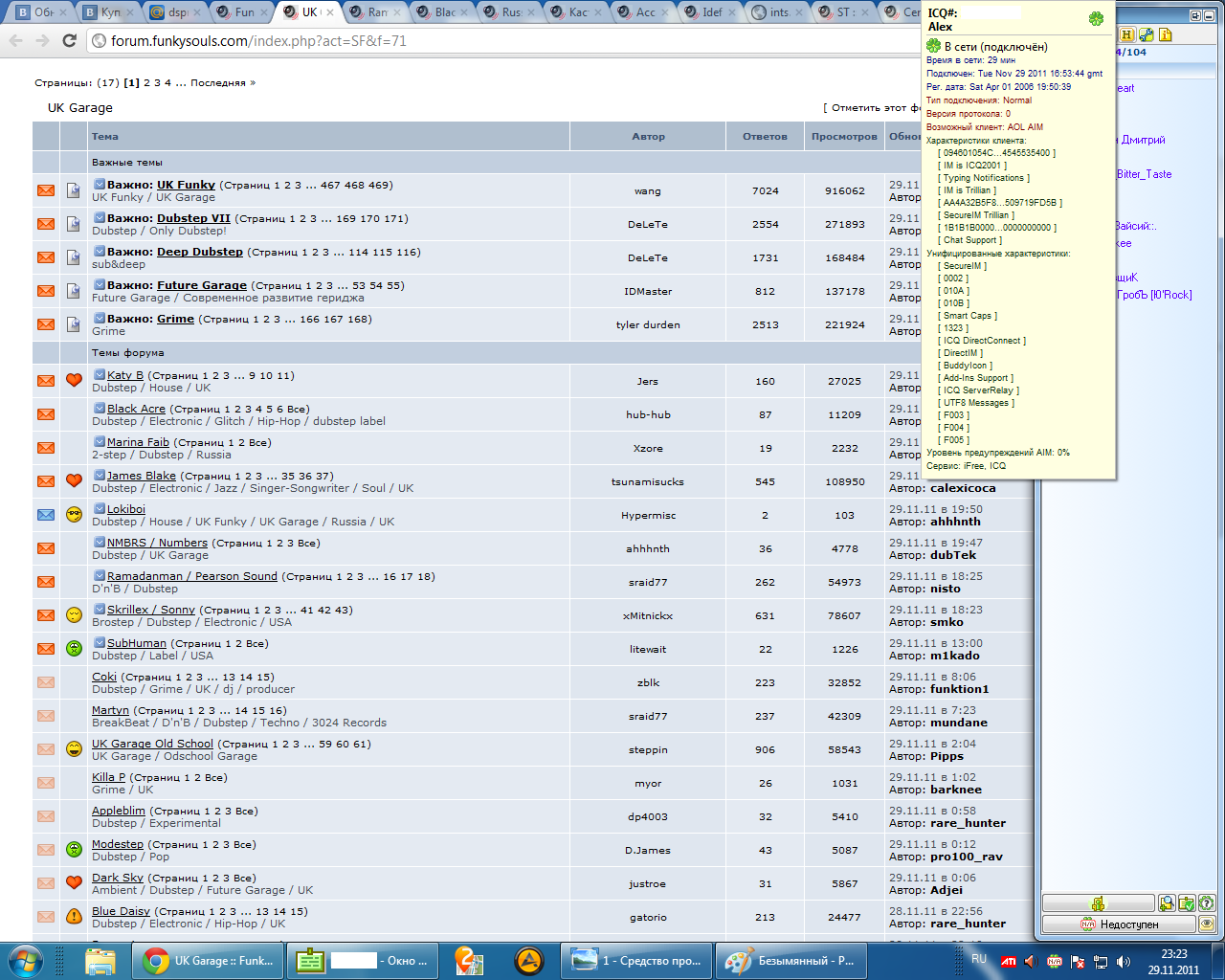This screenshot has width=1225, height=980.
Task: Open the Ramadanman / Pearson Sound topic
Action: click(x=192, y=576)
